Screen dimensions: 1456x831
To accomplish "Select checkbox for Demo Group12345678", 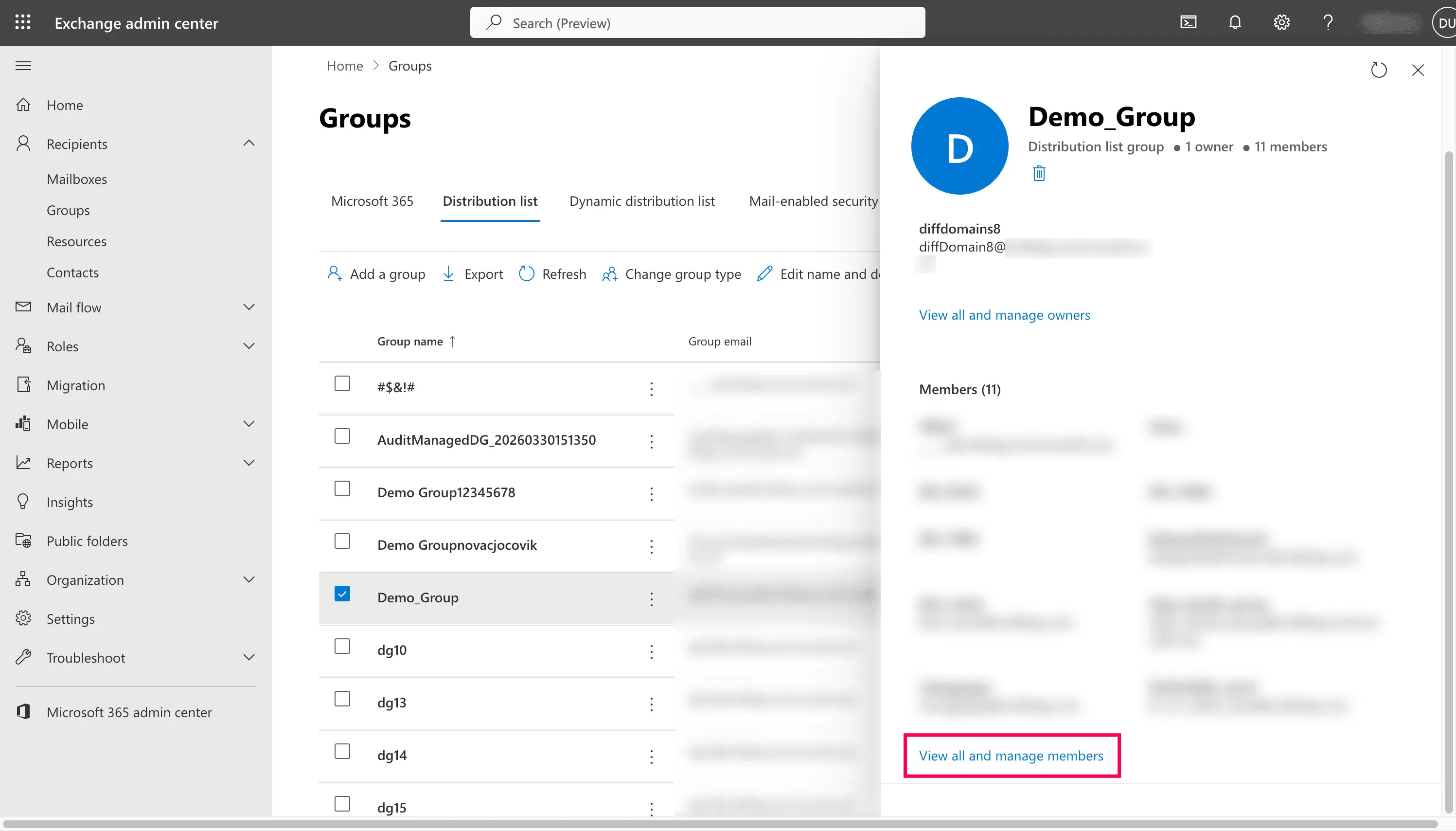I will point(342,488).
